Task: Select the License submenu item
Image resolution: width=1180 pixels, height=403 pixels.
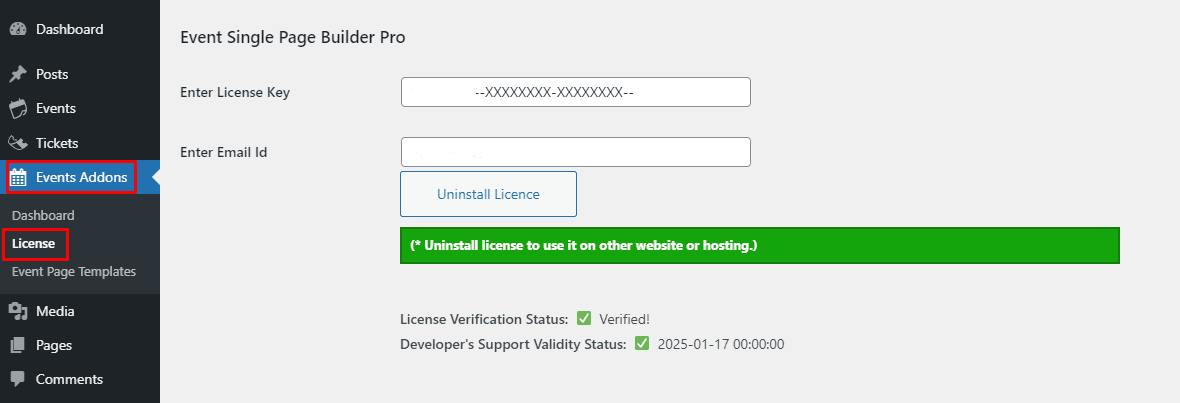Action: click(x=33, y=243)
